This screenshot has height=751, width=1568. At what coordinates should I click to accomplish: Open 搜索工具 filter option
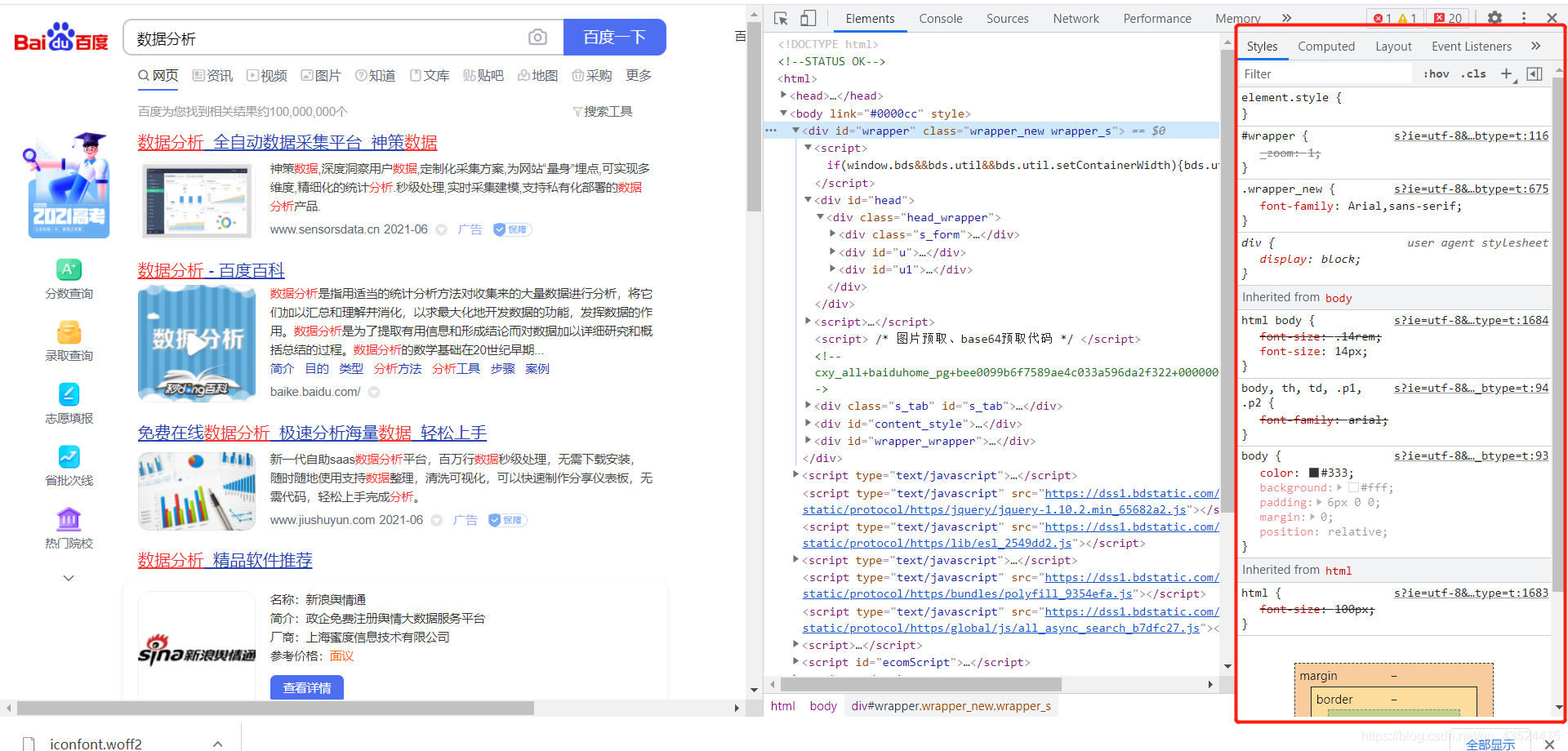pyautogui.click(x=603, y=111)
